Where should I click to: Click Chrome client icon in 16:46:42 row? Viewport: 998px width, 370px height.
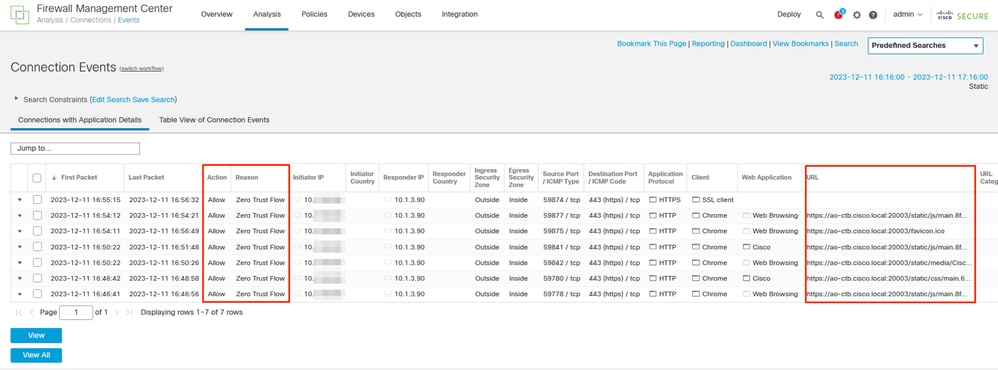(696, 278)
